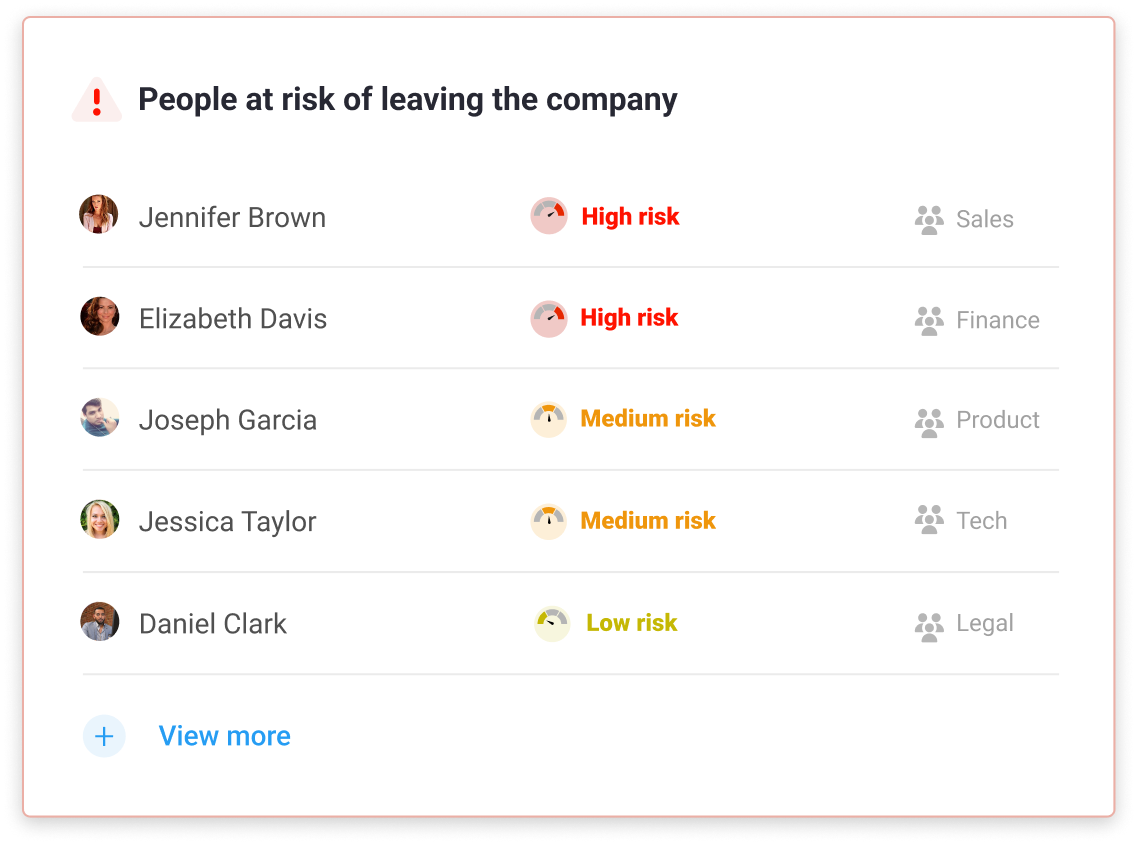This screenshot has width=1136, height=844.
Task: Open the Daniel Clark employee name
Action: click(x=212, y=624)
